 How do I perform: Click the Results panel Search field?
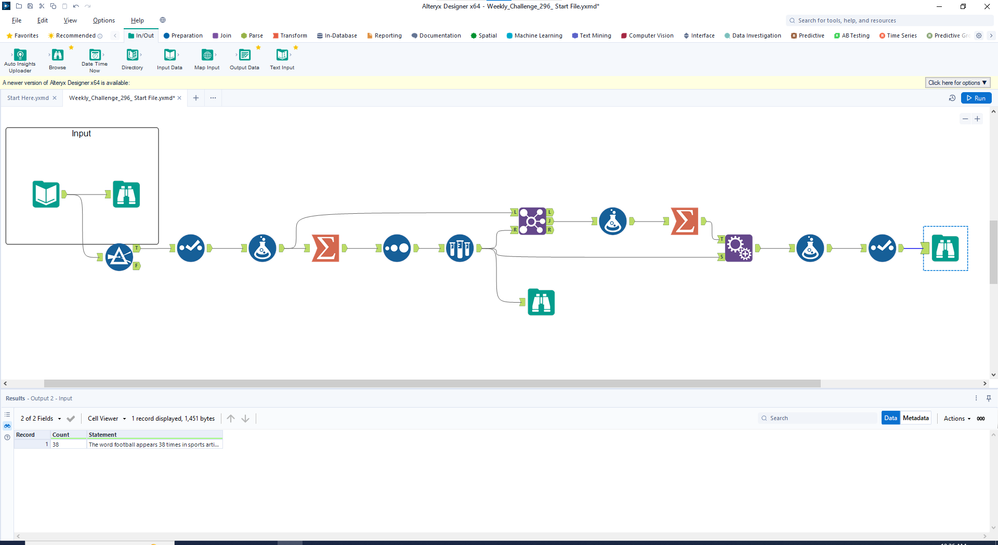[x=818, y=418]
